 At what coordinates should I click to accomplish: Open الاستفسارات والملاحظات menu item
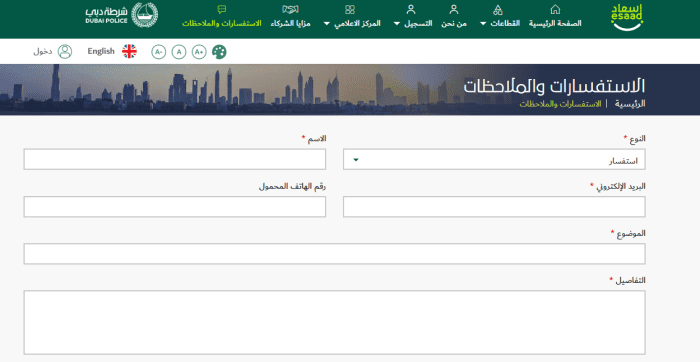[x=222, y=24]
